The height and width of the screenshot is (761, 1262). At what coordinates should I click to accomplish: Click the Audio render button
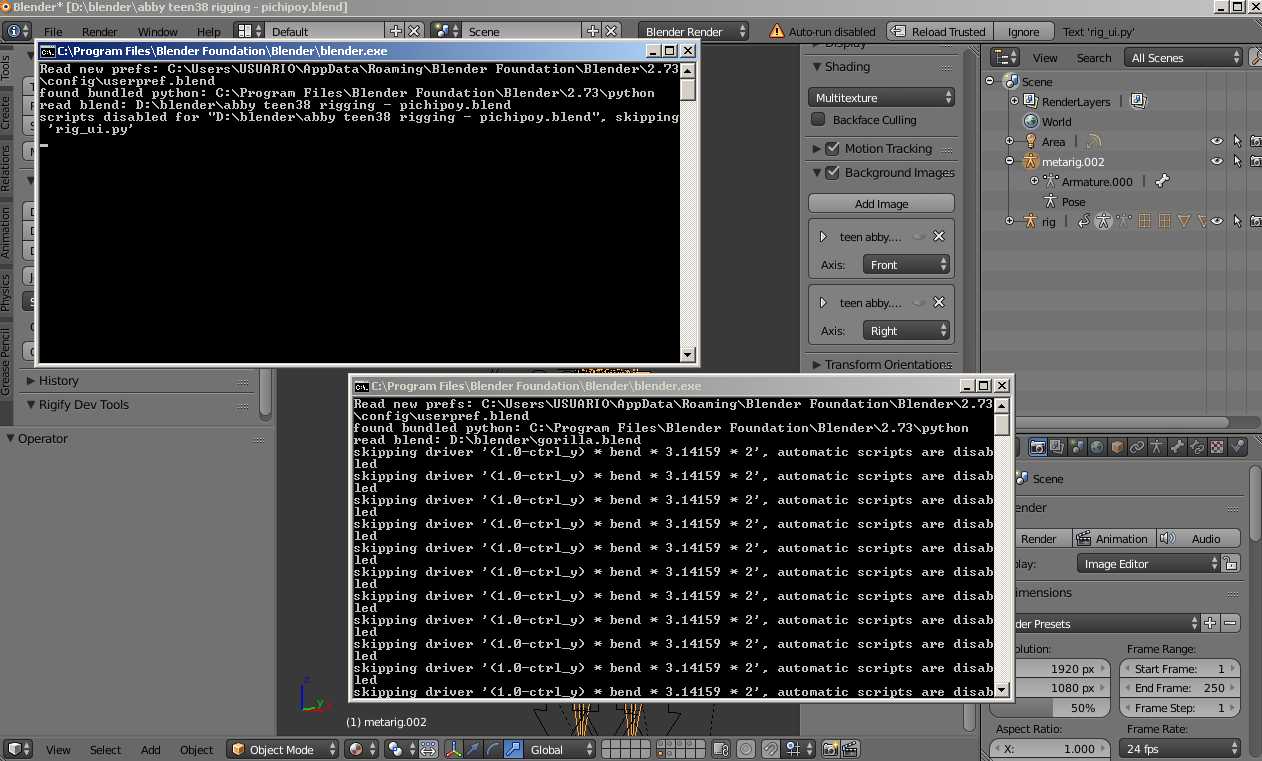pyautogui.click(x=1198, y=539)
